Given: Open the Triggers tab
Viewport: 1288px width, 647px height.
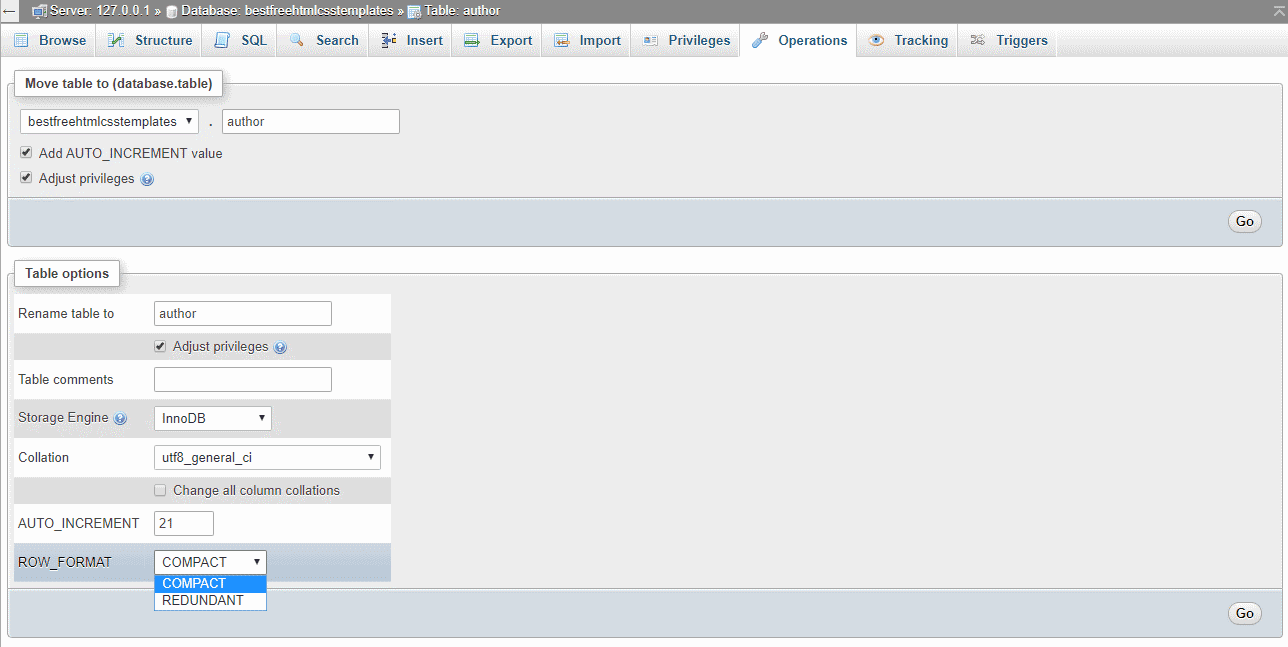Looking at the screenshot, I should [1008, 40].
